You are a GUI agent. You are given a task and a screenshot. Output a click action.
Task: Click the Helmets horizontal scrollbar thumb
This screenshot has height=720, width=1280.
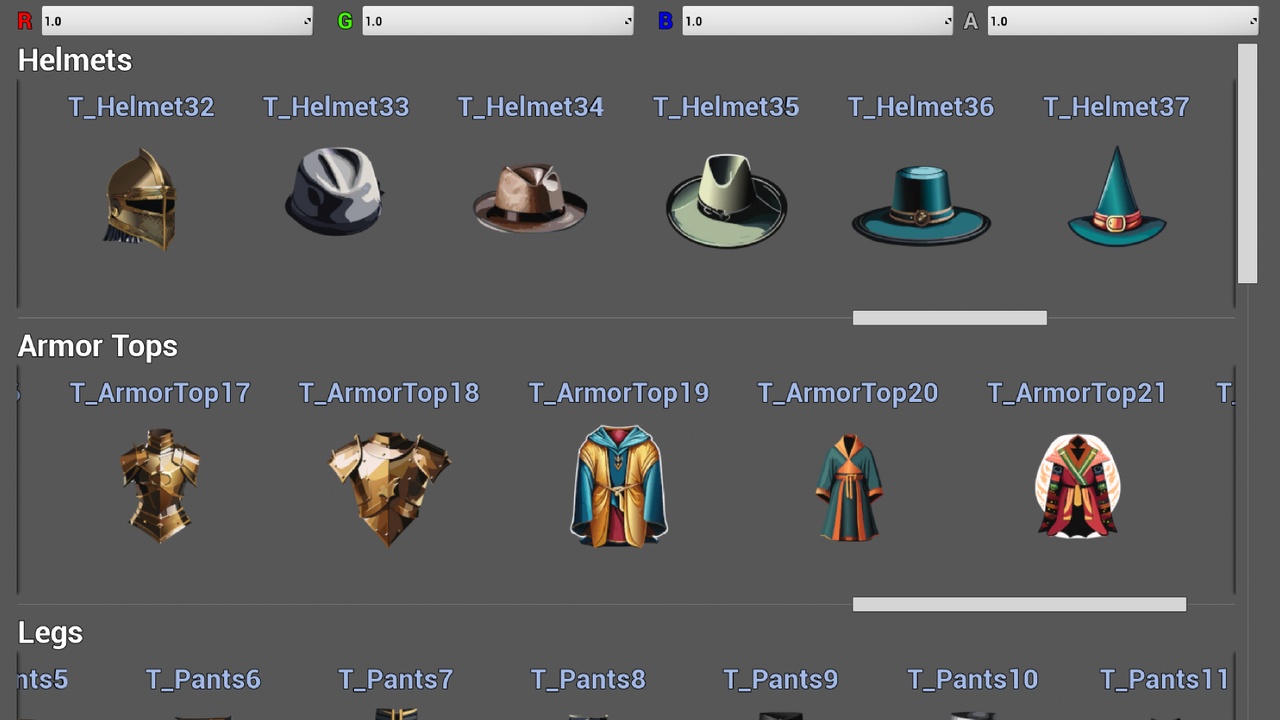pos(950,318)
